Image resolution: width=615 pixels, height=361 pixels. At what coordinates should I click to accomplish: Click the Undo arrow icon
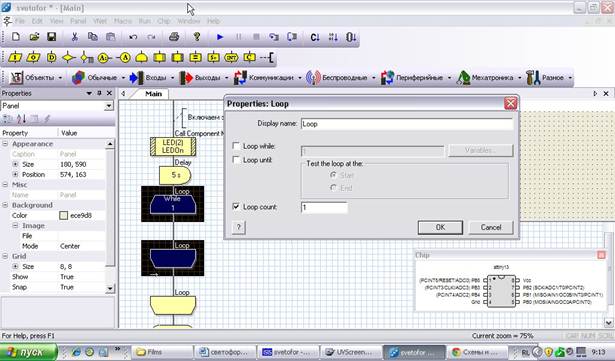pyautogui.click(x=133, y=37)
